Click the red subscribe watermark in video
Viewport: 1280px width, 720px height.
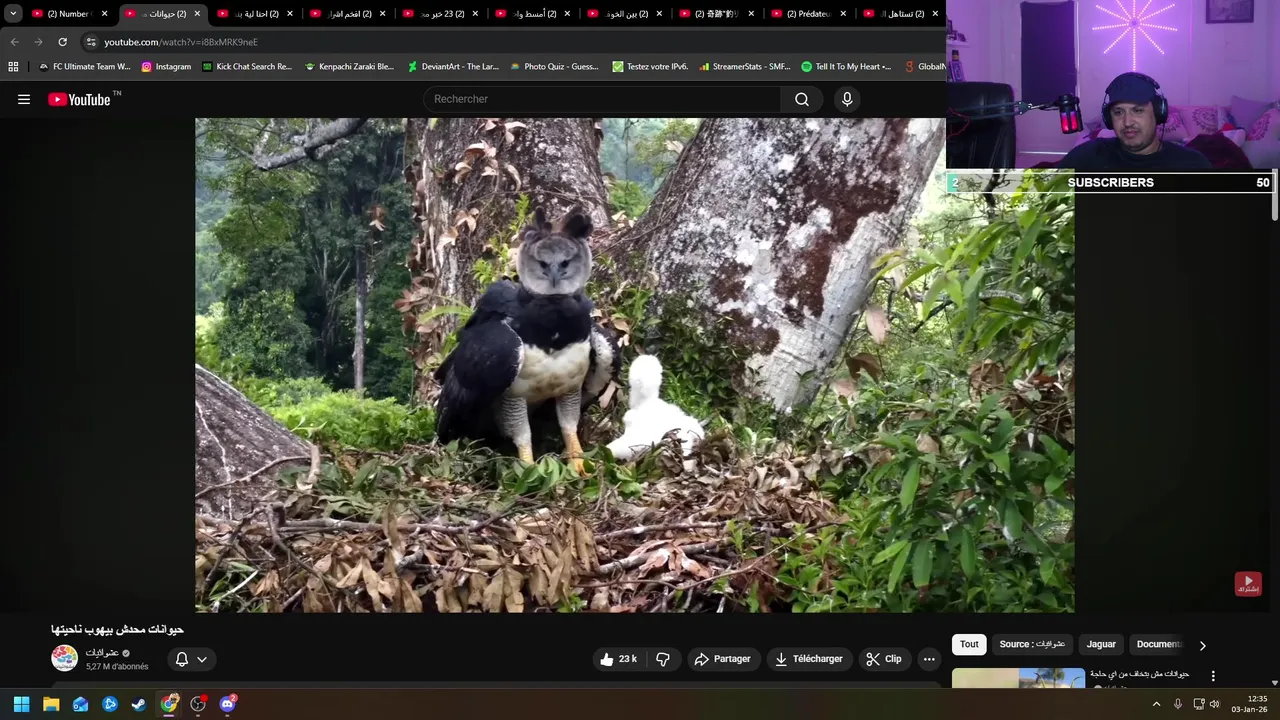tap(1248, 583)
